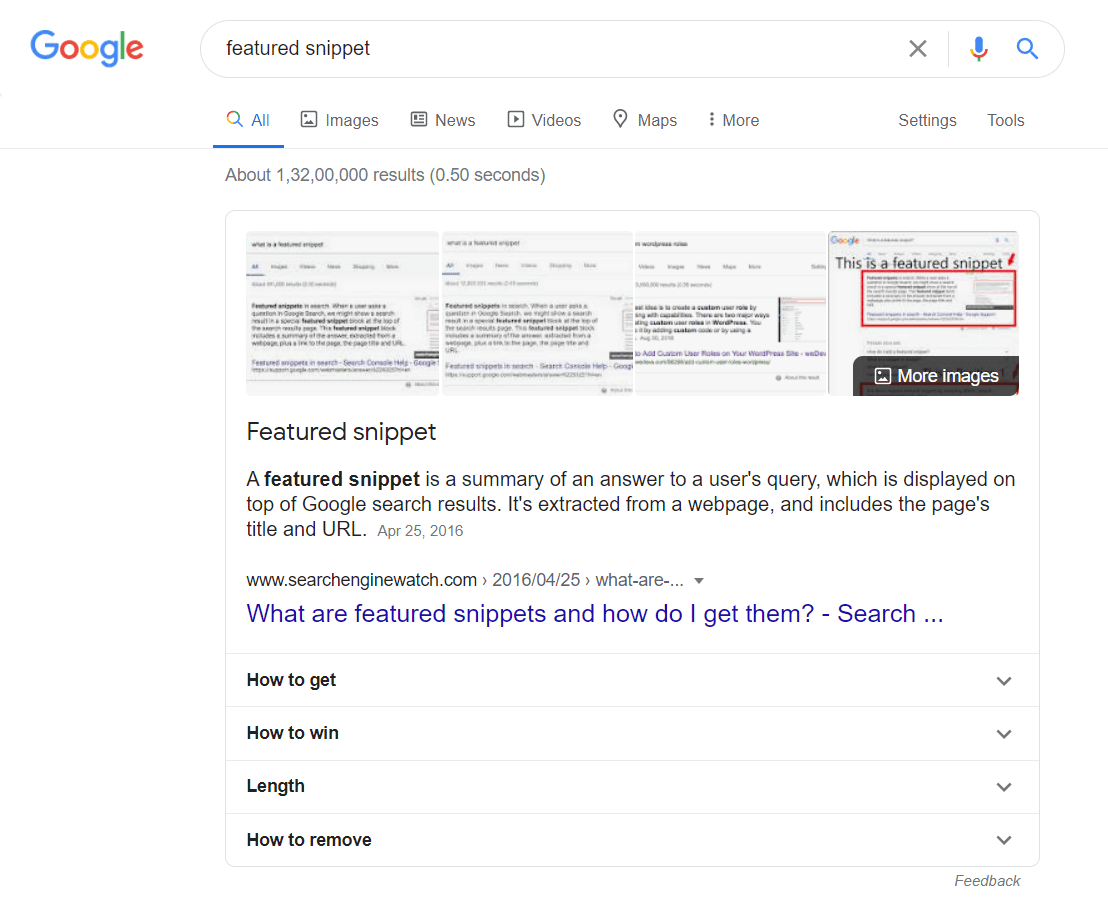Open the wordpress roles thumbnail image
This screenshot has width=1108, height=903.
(731, 314)
